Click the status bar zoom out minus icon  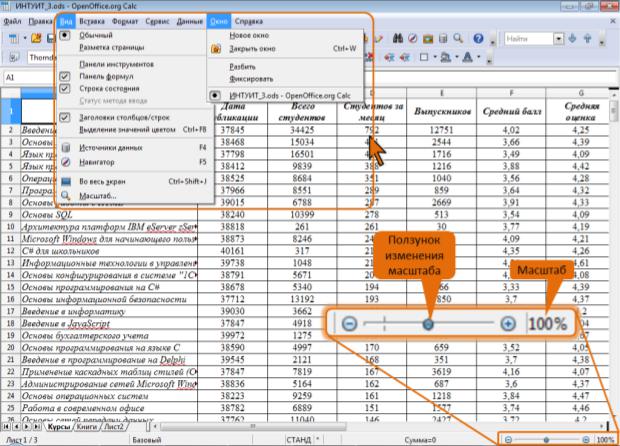[508, 440]
